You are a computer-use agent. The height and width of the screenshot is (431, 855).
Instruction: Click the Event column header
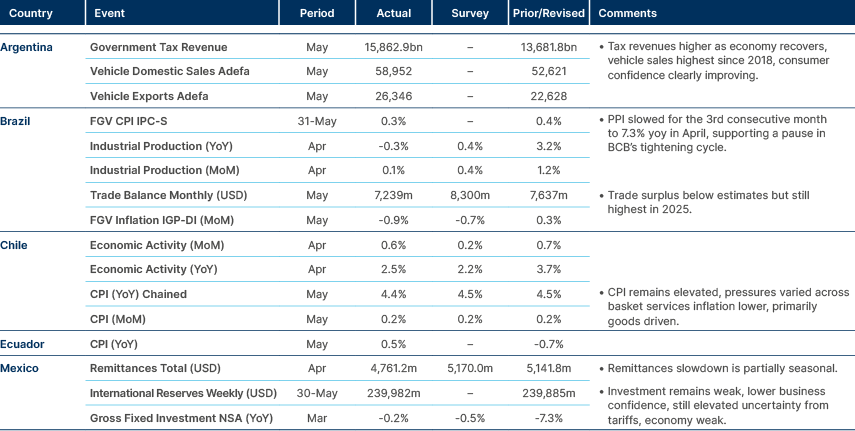[109, 14]
